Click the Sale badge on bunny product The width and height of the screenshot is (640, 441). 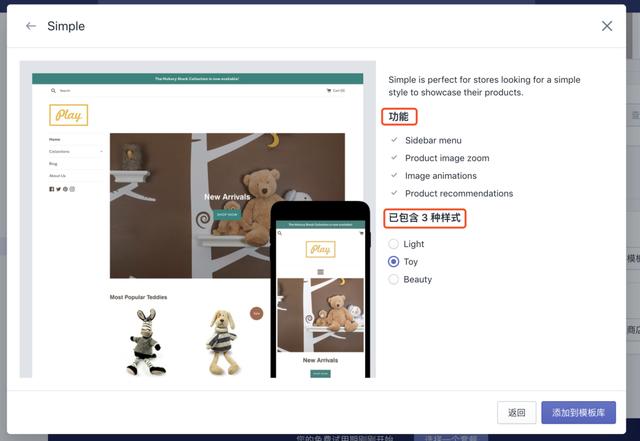256,313
